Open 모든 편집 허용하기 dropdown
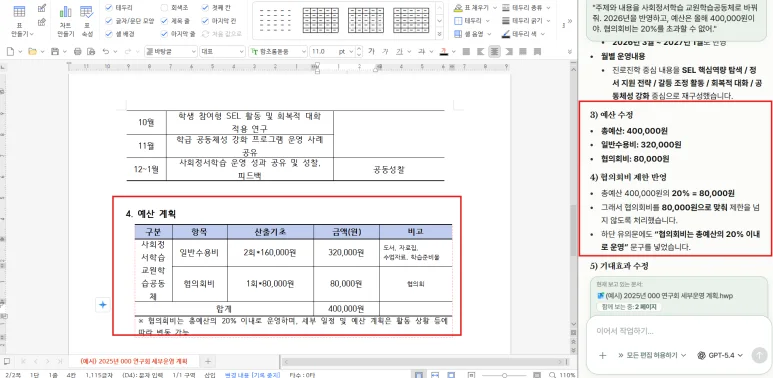 coord(652,355)
